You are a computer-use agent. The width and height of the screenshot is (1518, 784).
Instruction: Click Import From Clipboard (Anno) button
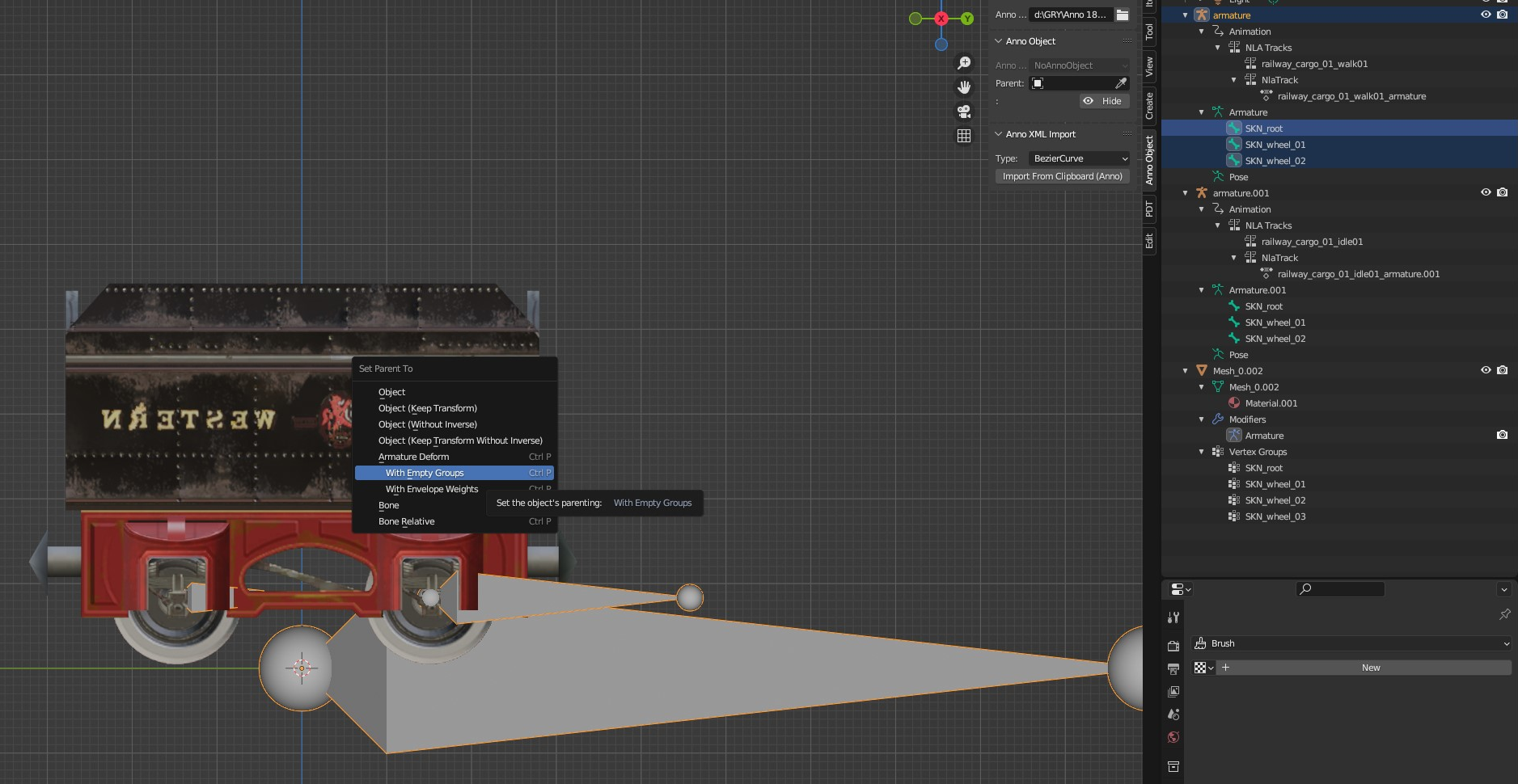(1062, 176)
